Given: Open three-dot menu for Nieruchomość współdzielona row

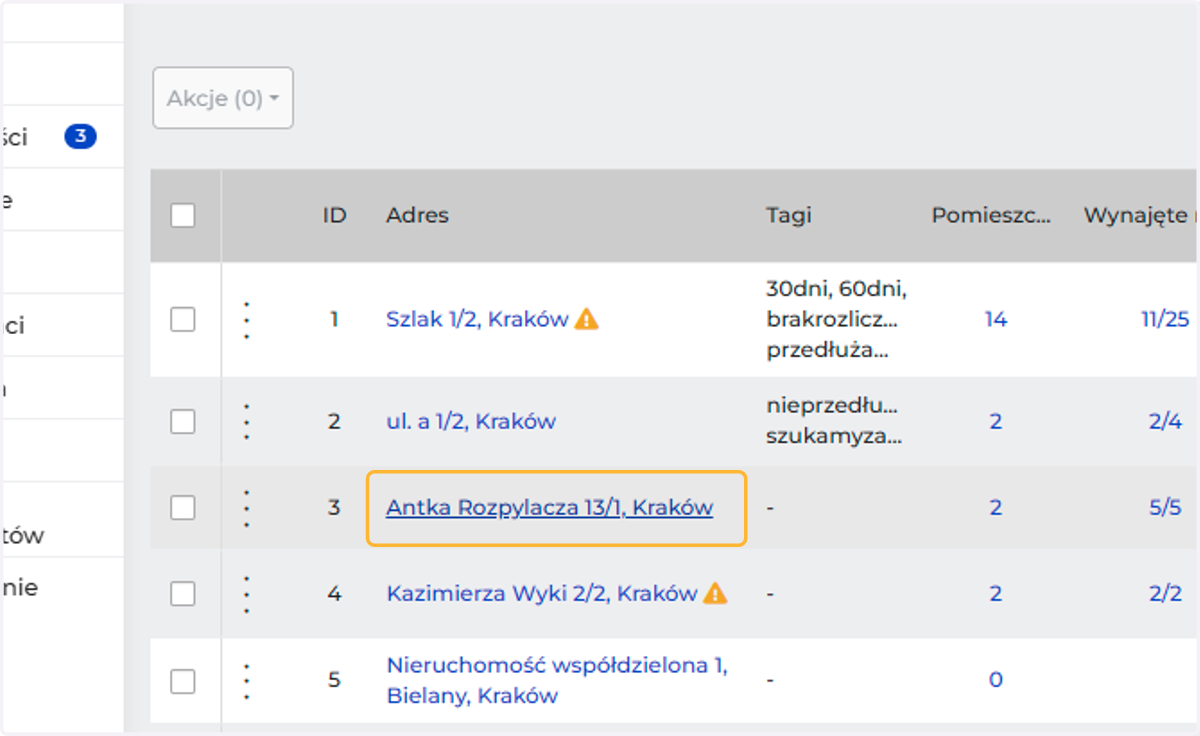Looking at the screenshot, I should [247, 681].
